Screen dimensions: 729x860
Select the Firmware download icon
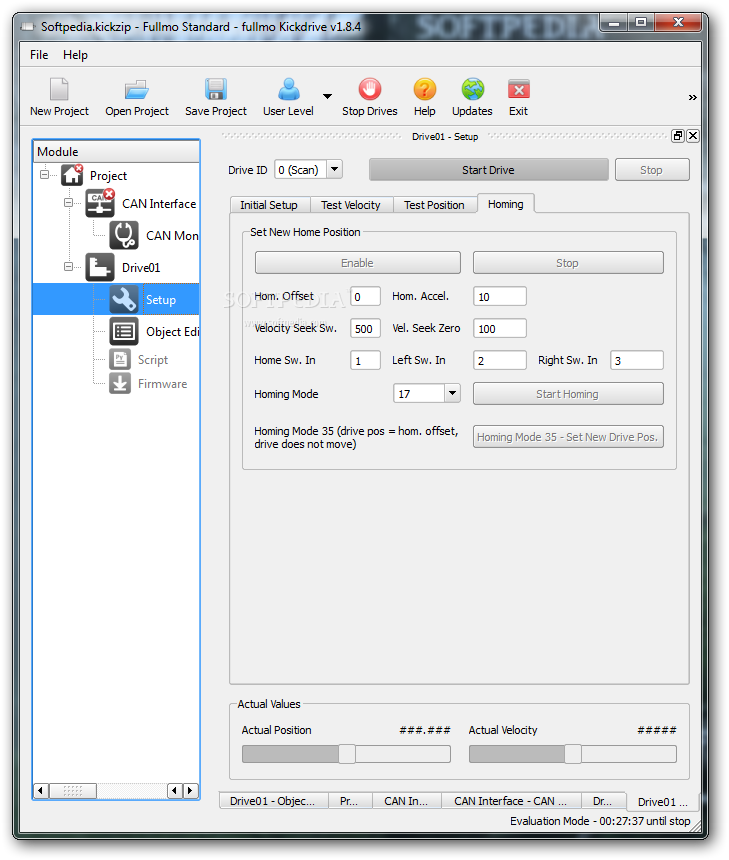pyautogui.click(x=120, y=383)
